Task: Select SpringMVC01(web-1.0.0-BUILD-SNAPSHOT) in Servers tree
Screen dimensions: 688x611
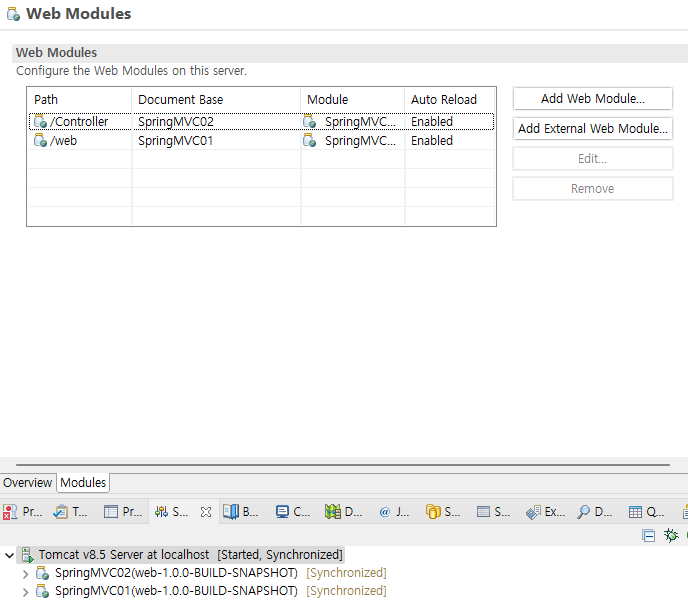Action: click(176, 591)
